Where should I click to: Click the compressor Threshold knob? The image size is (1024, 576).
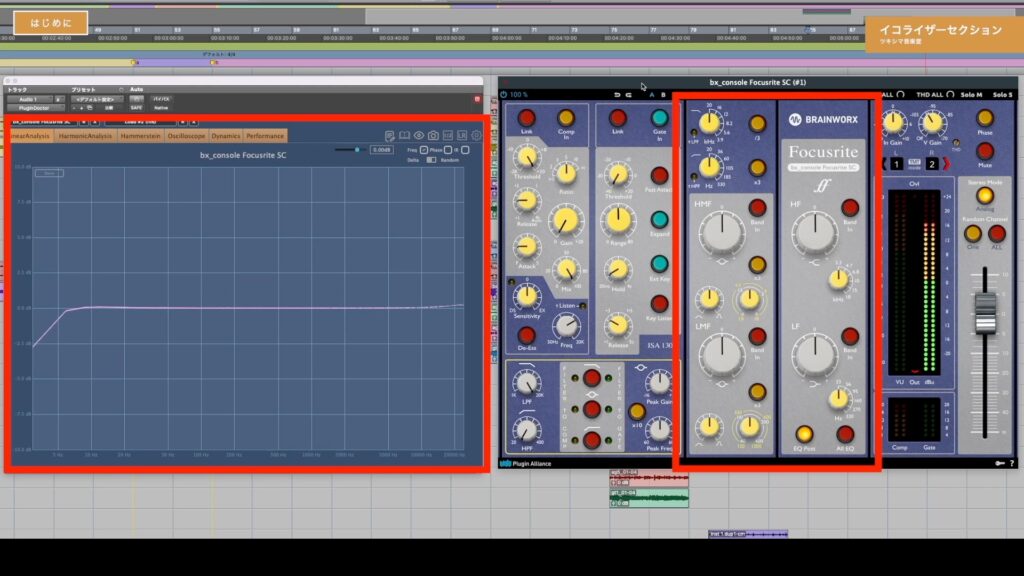point(526,157)
